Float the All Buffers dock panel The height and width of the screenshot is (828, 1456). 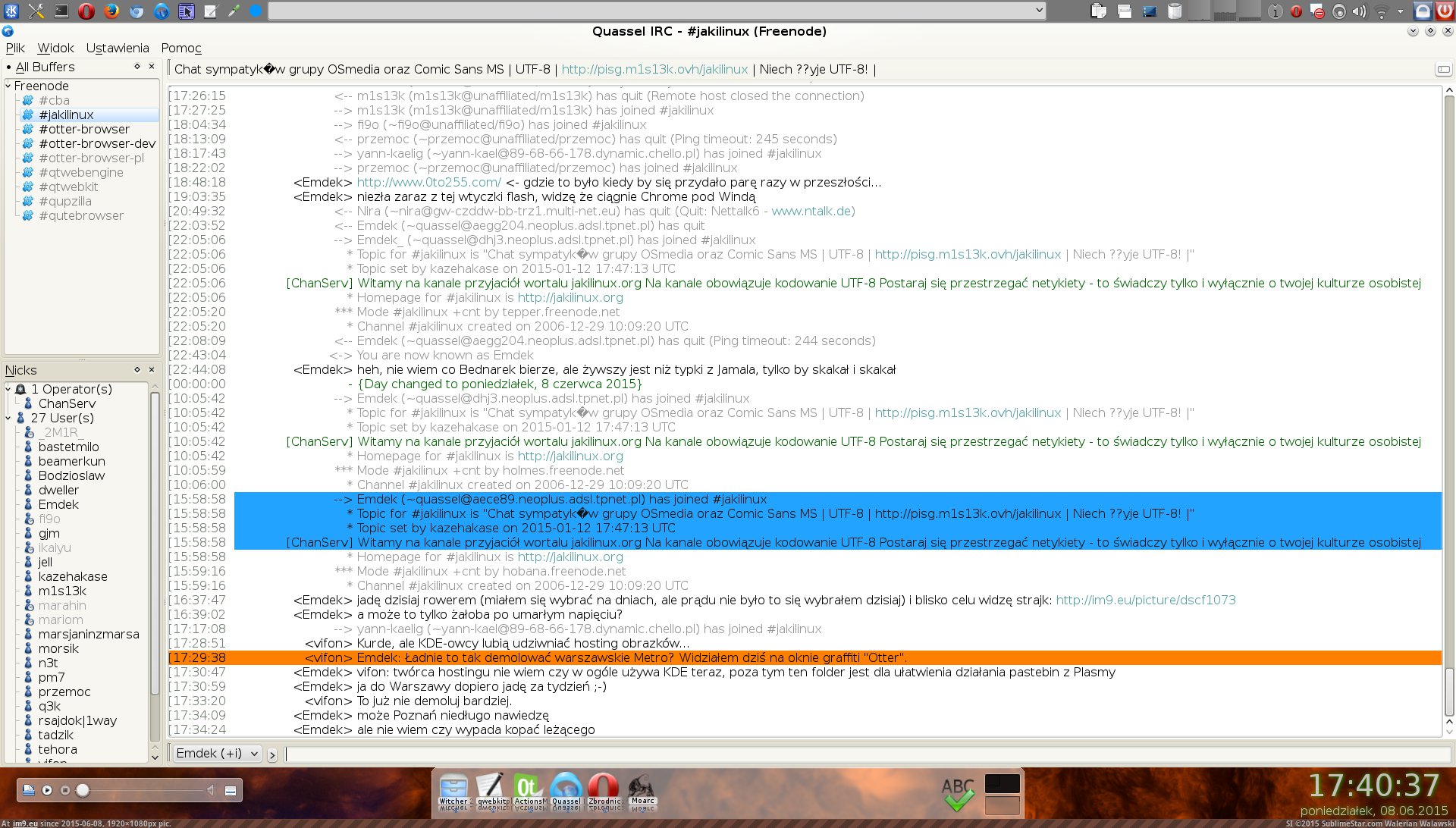[x=137, y=67]
